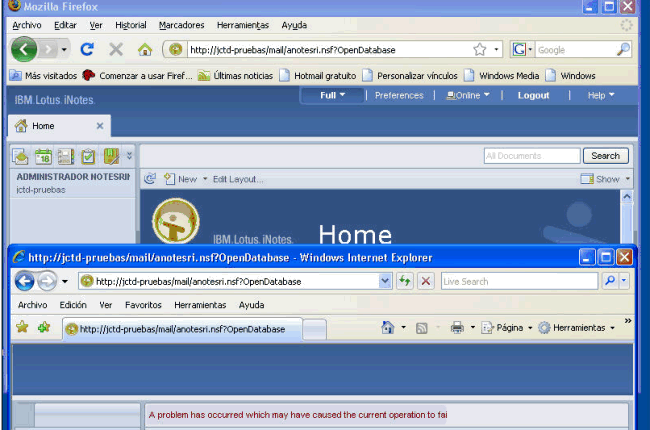
Task: Refresh the iNotes Home view
Action: tap(150, 179)
